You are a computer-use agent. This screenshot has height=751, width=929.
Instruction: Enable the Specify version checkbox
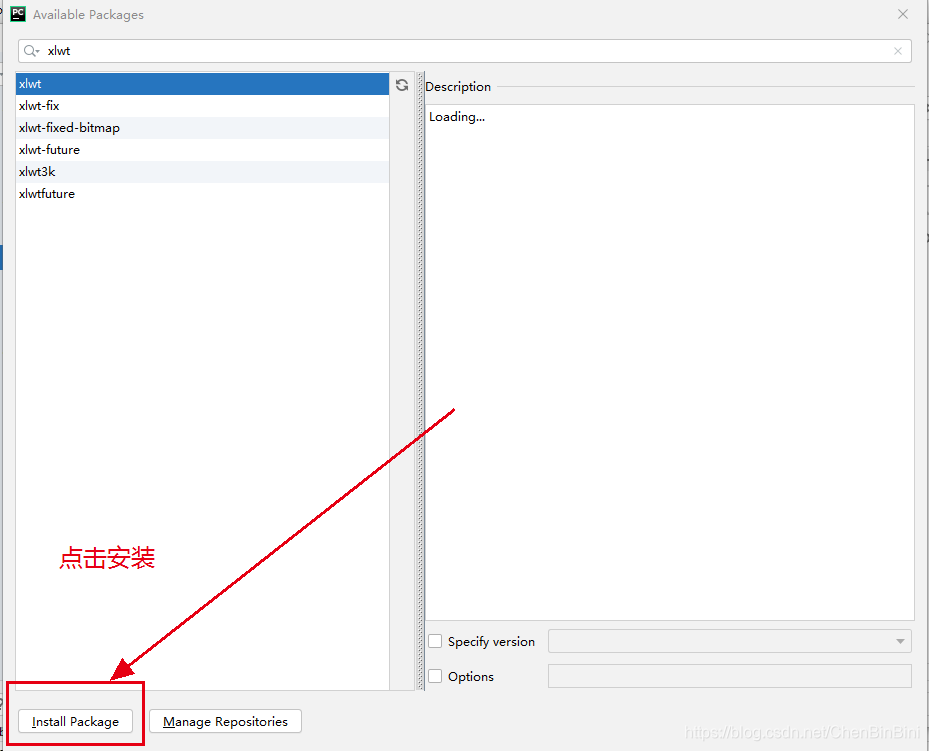[x=435, y=641]
